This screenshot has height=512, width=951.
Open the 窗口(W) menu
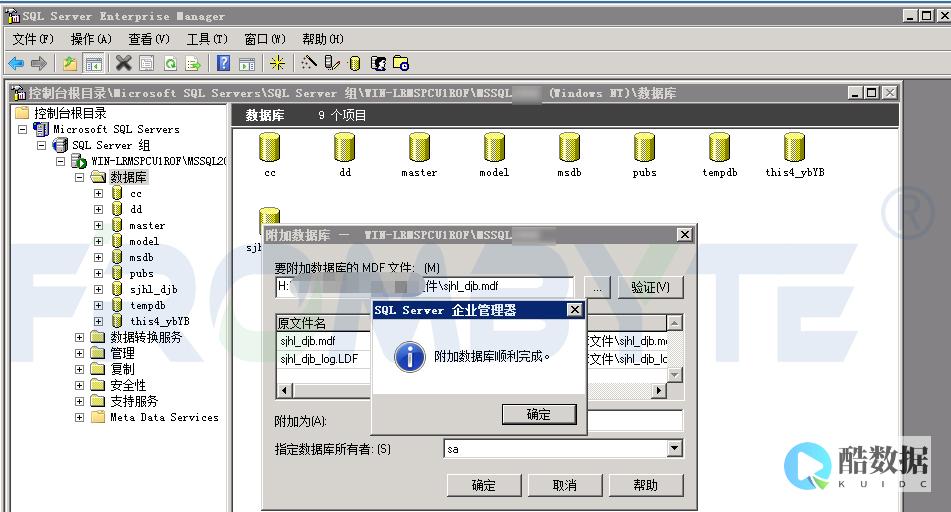tap(264, 39)
